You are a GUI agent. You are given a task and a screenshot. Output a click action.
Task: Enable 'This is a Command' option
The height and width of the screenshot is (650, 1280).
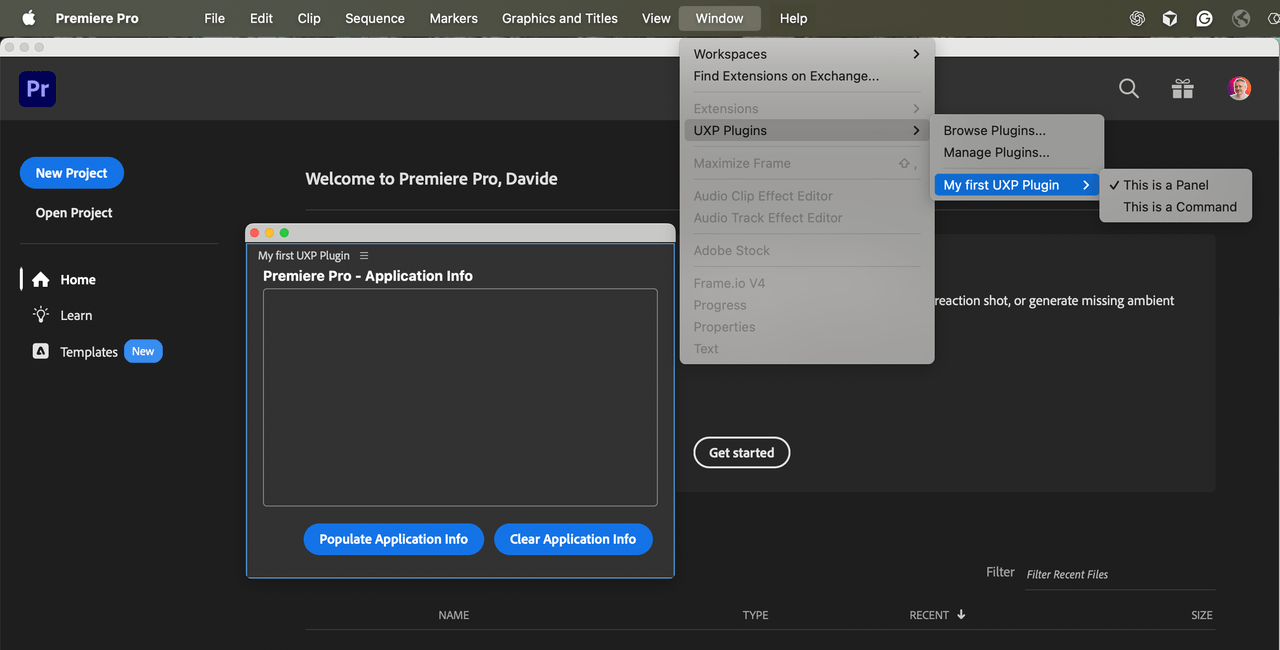[x=1176, y=207]
